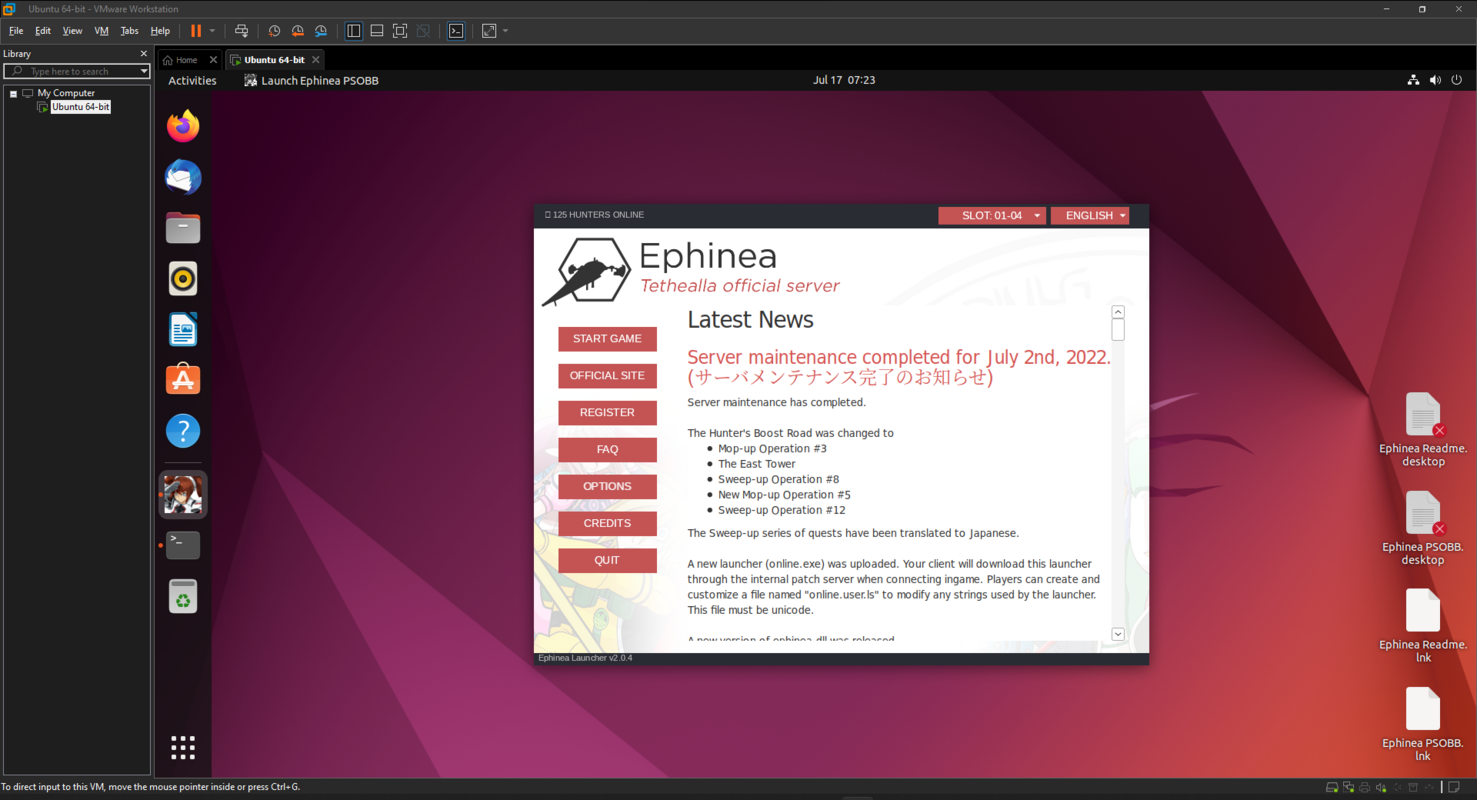Viewport: 1477px width, 800px height.
Task: Open the File menu
Action: 16,31
